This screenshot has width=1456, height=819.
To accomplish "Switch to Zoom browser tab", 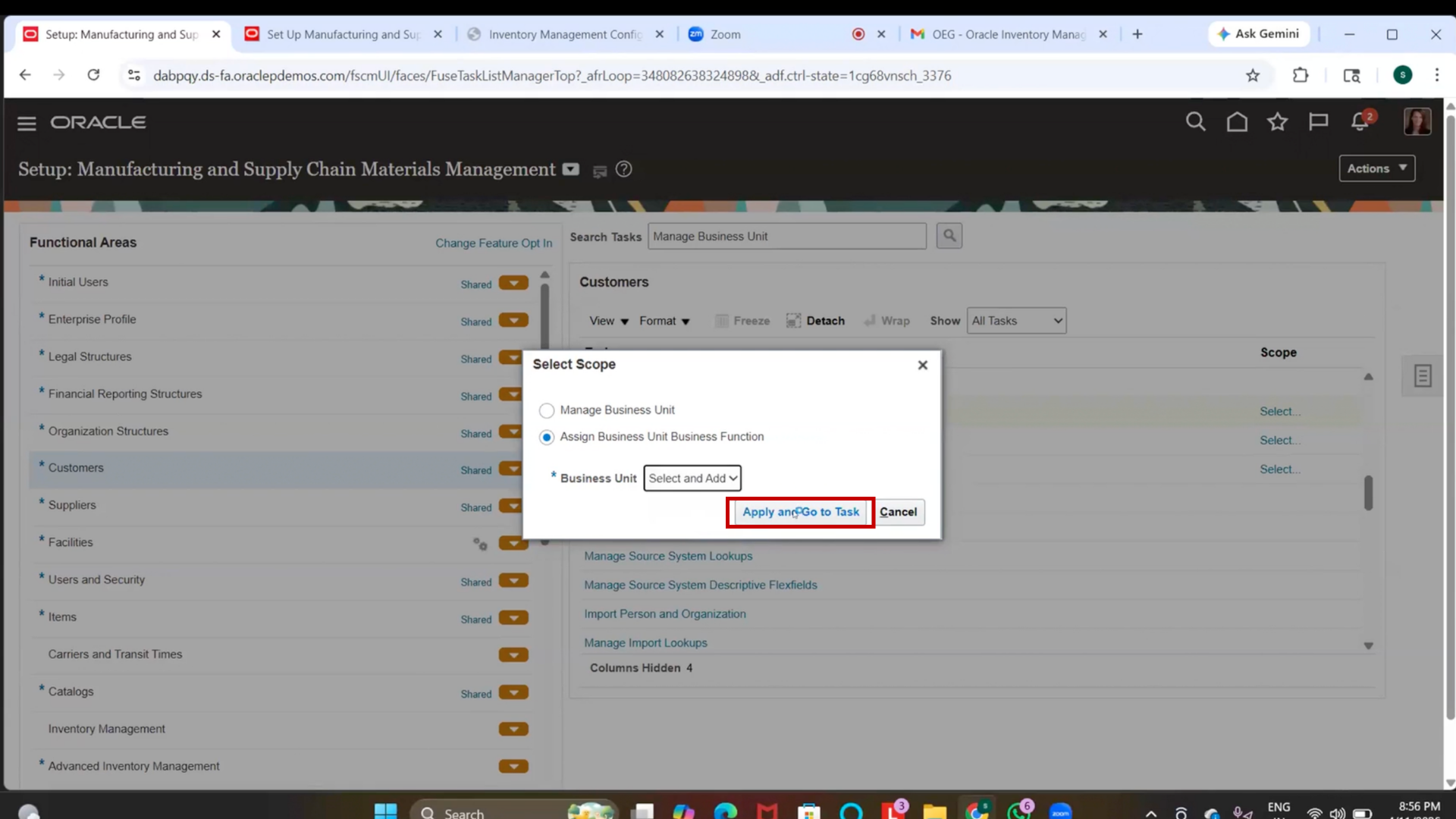I will tap(786, 34).
